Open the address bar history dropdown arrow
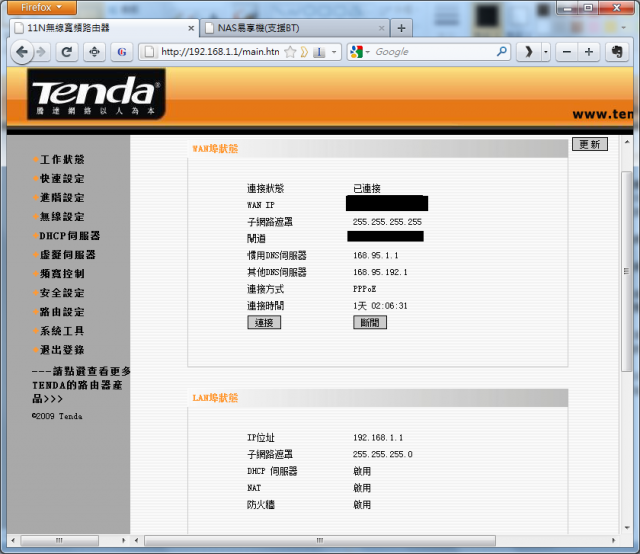Viewport: 640px width, 554px height. [x=334, y=52]
